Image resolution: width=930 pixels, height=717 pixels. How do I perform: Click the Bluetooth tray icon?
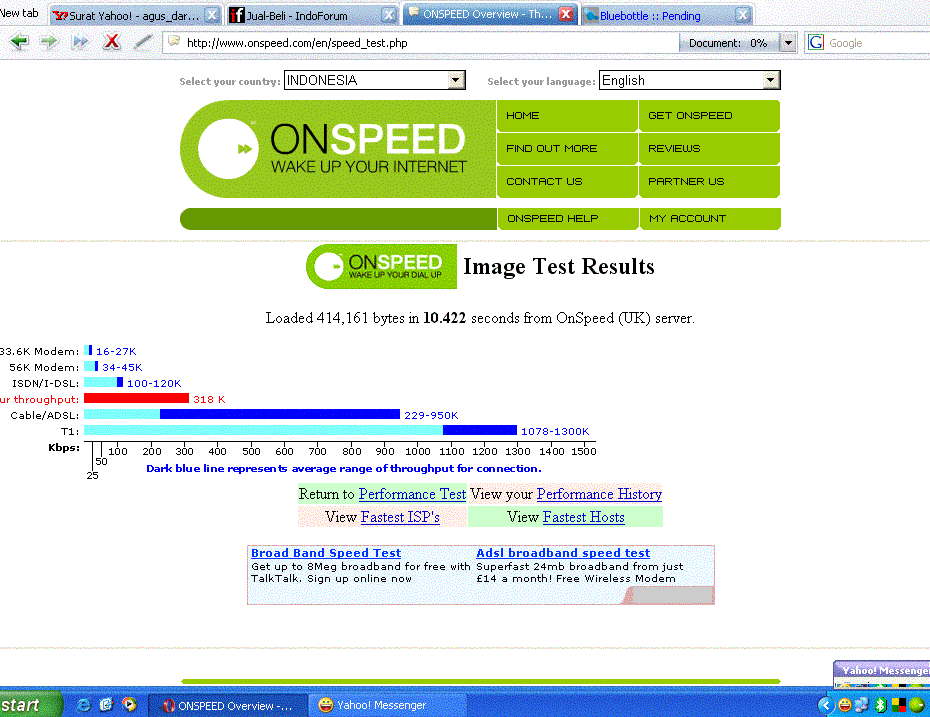[x=881, y=705]
